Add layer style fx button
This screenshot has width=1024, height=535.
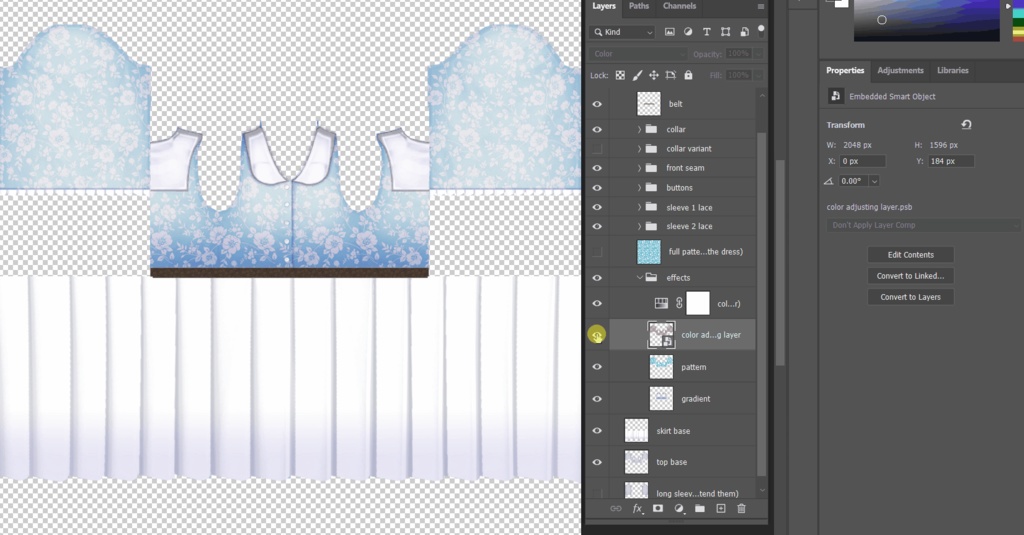pos(637,508)
